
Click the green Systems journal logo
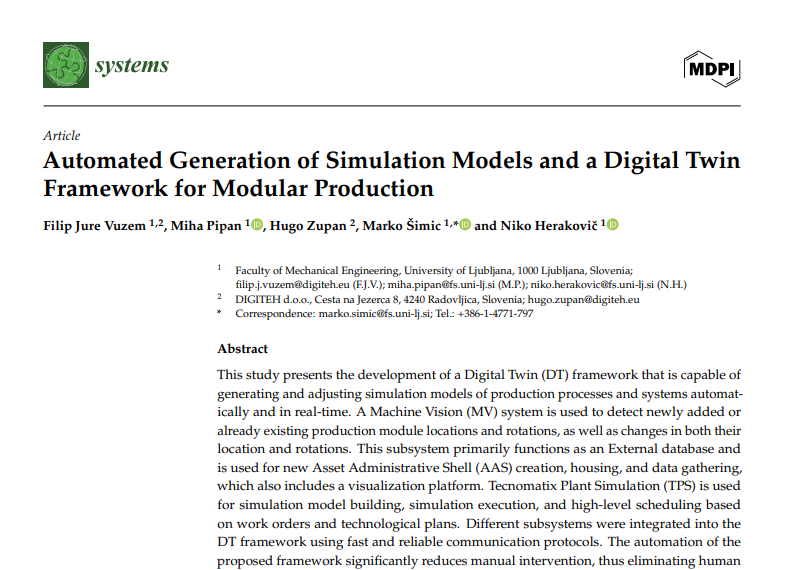pos(66,65)
